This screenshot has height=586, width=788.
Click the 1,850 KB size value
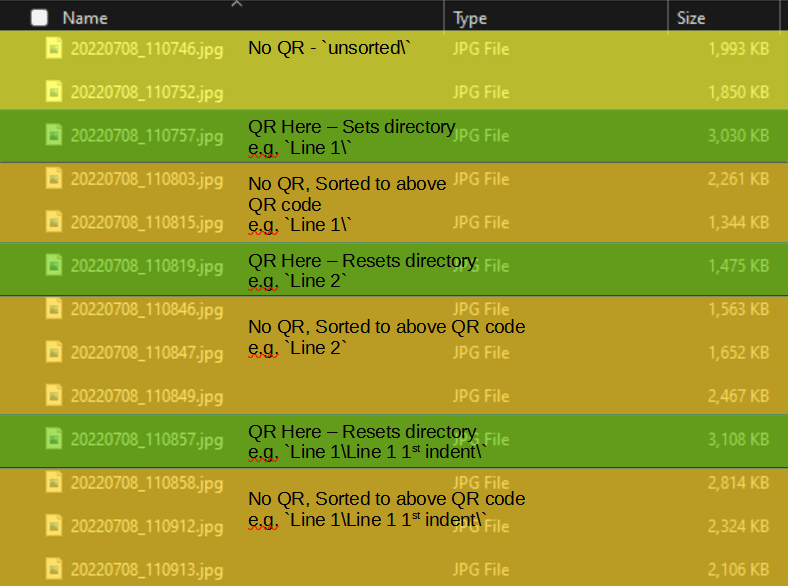pos(738,92)
